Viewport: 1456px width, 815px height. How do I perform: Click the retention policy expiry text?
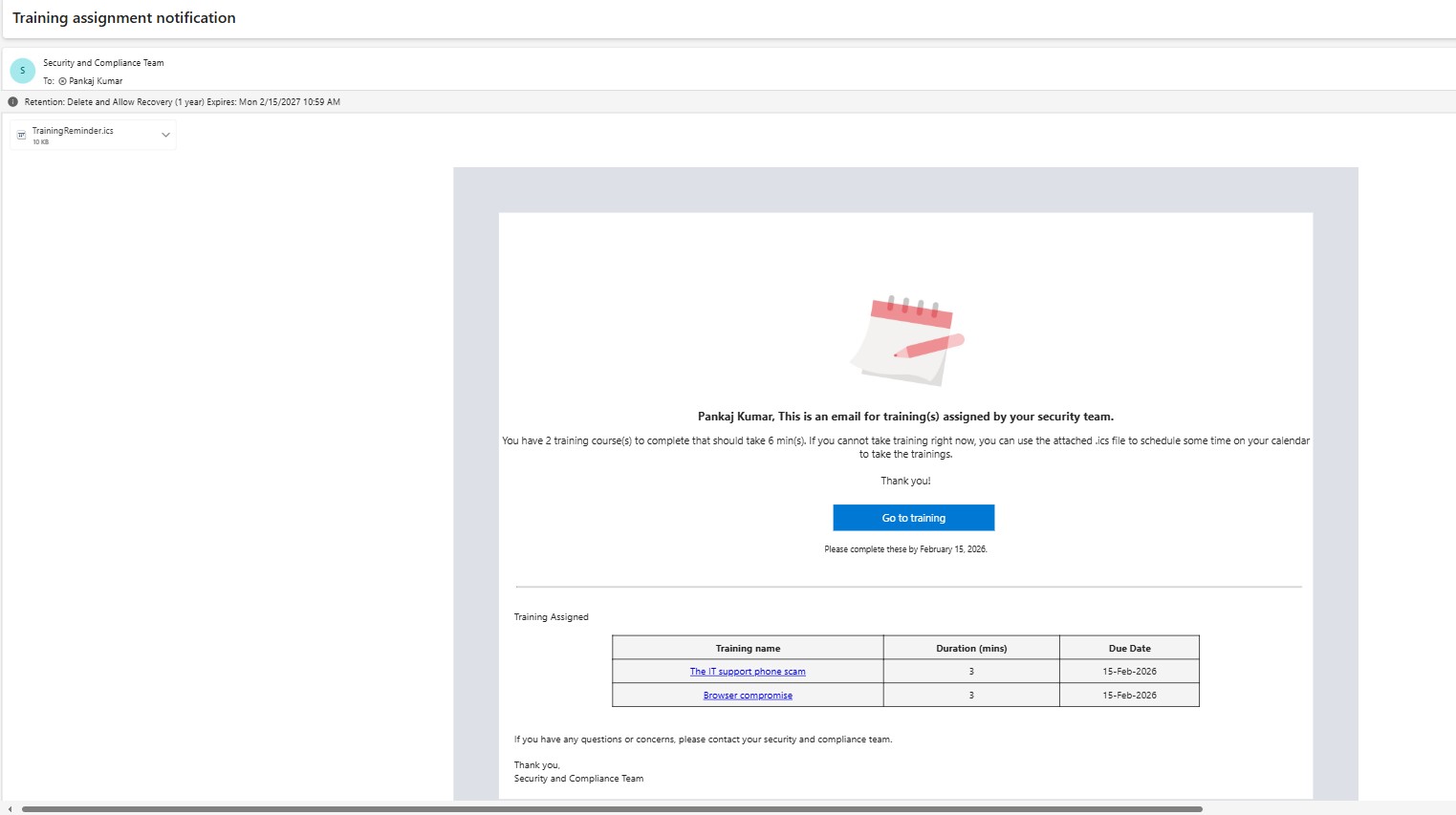(183, 102)
